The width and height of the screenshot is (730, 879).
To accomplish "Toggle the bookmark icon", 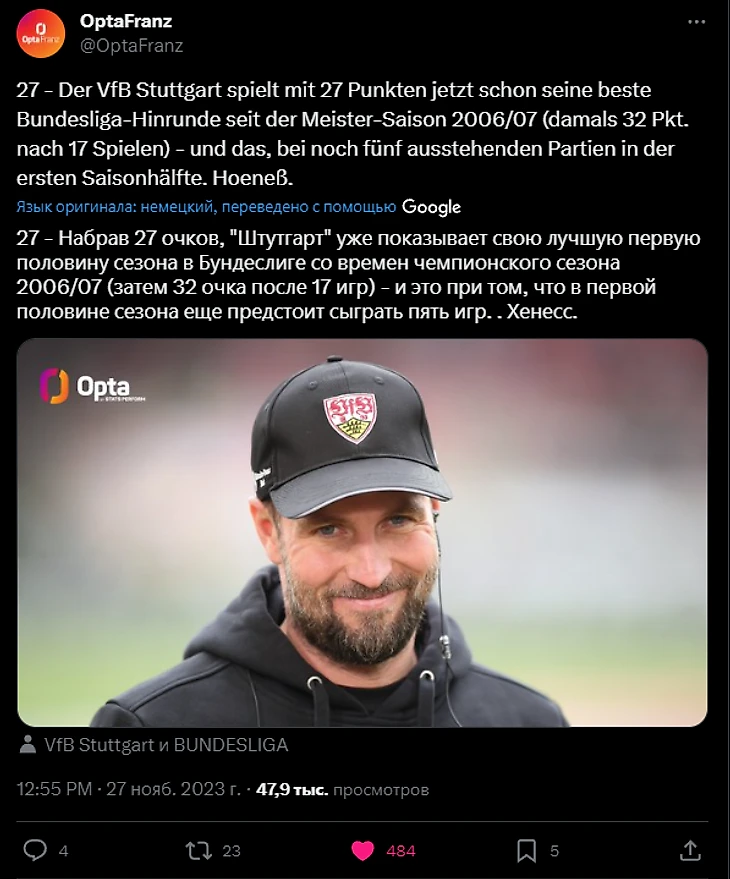I will pos(526,851).
